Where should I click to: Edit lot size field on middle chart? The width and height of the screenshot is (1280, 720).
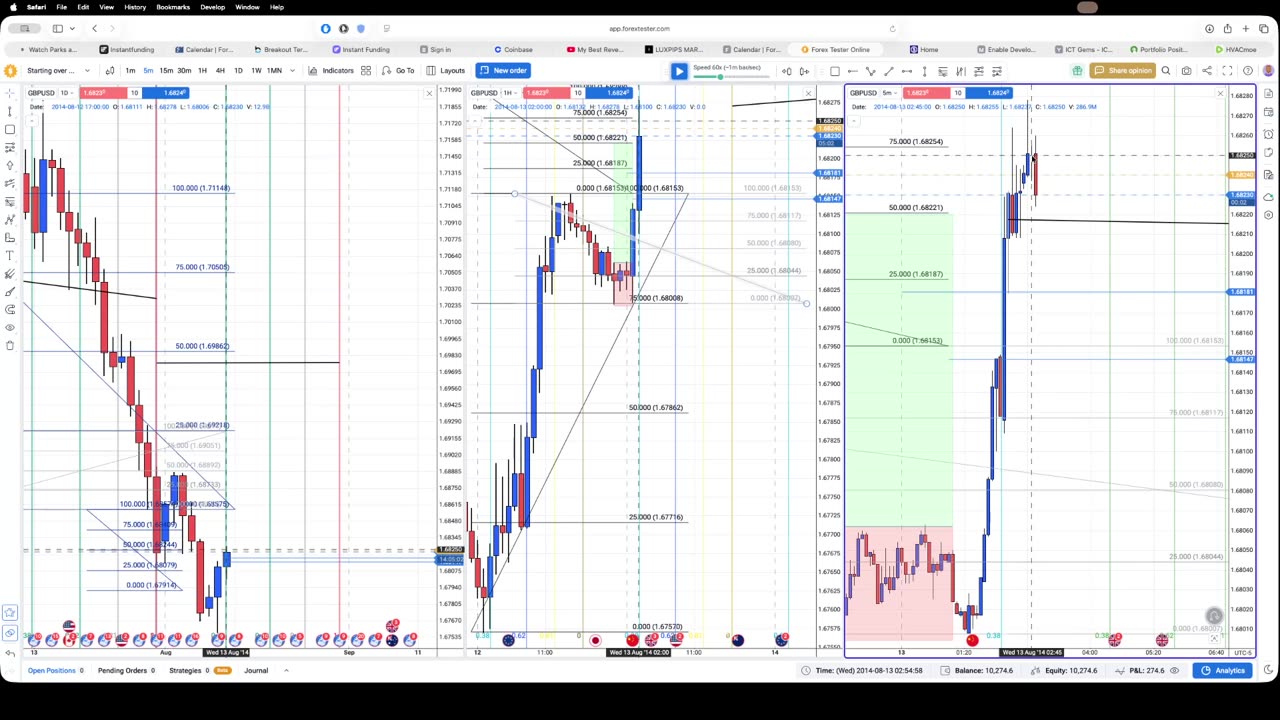tap(577, 93)
